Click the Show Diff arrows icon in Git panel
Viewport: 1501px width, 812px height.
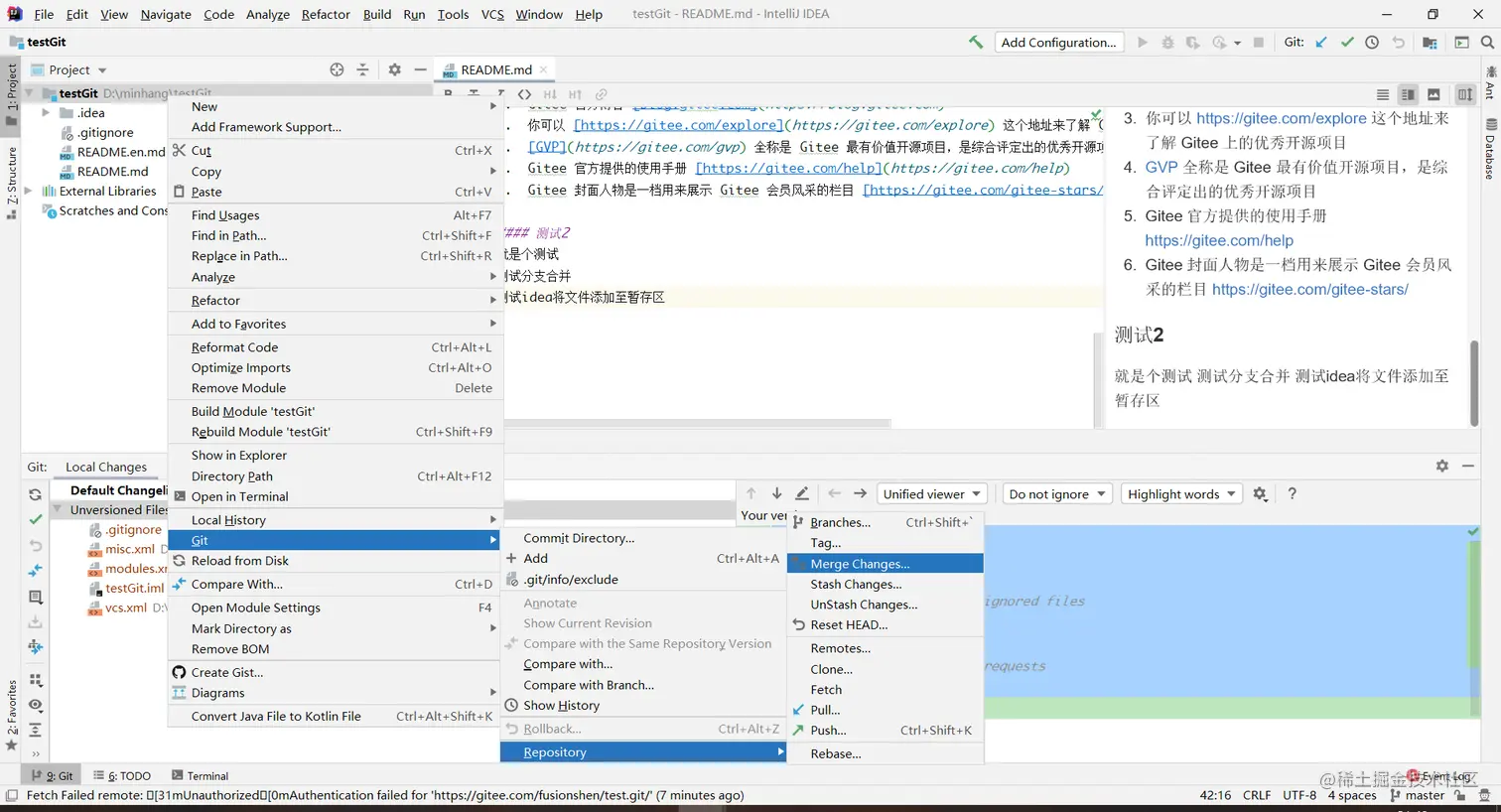coord(35,571)
